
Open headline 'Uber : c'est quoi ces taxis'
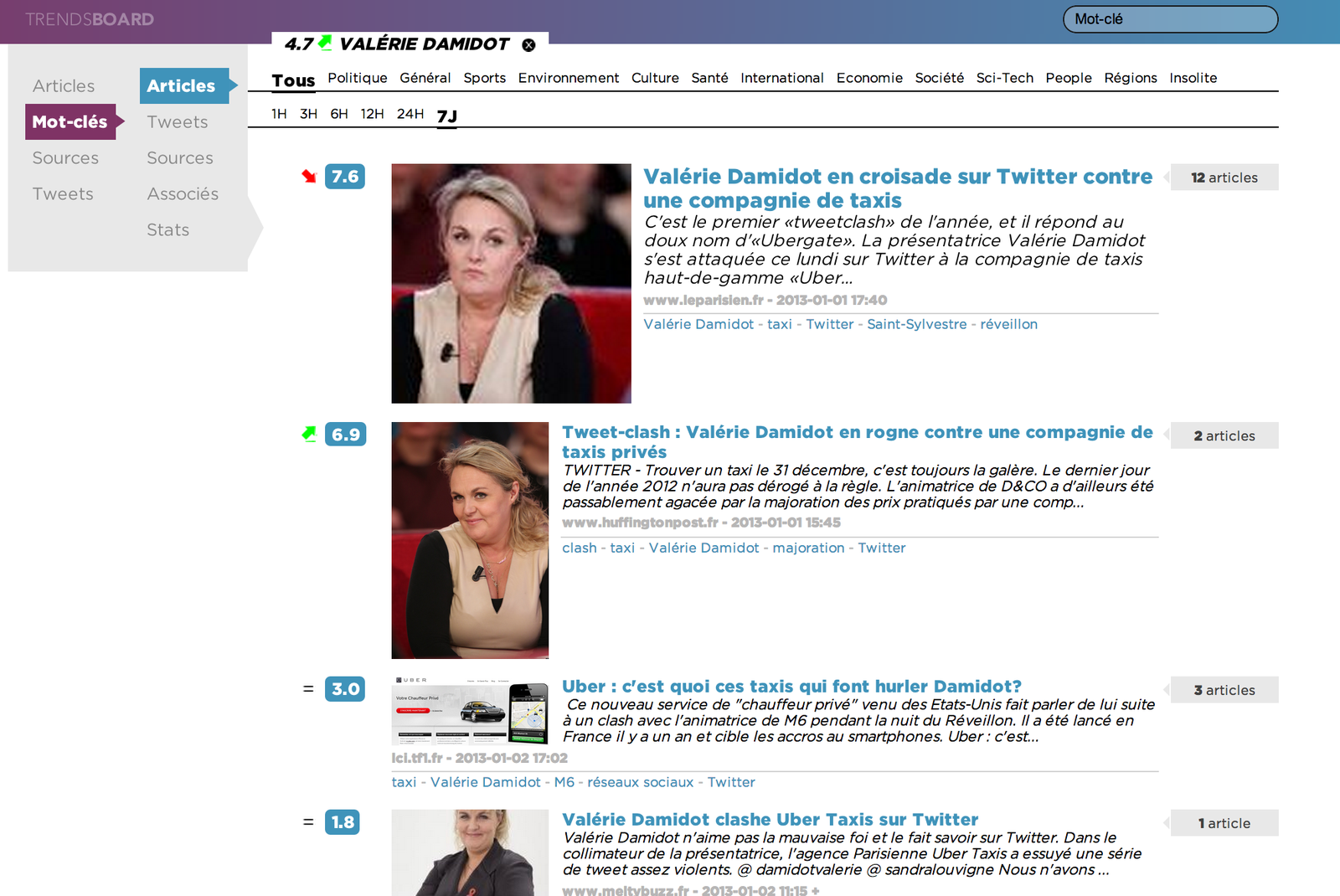792,687
